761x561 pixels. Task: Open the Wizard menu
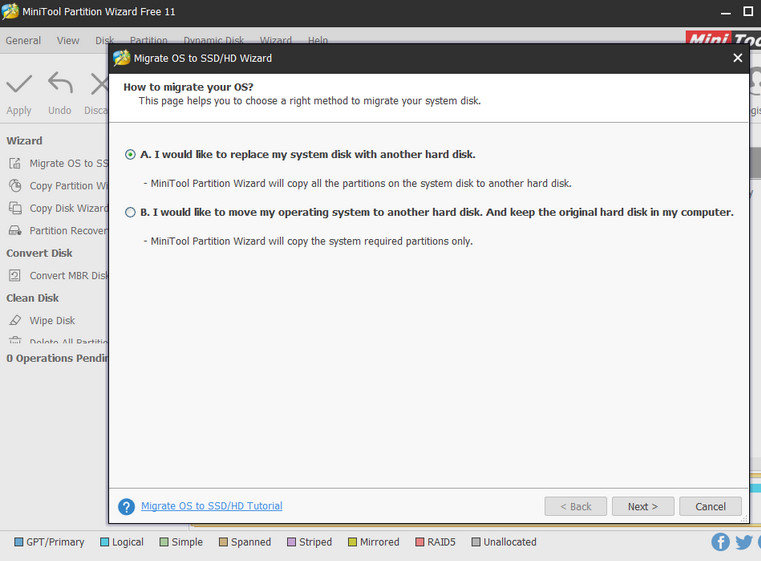[x=276, y=40]
